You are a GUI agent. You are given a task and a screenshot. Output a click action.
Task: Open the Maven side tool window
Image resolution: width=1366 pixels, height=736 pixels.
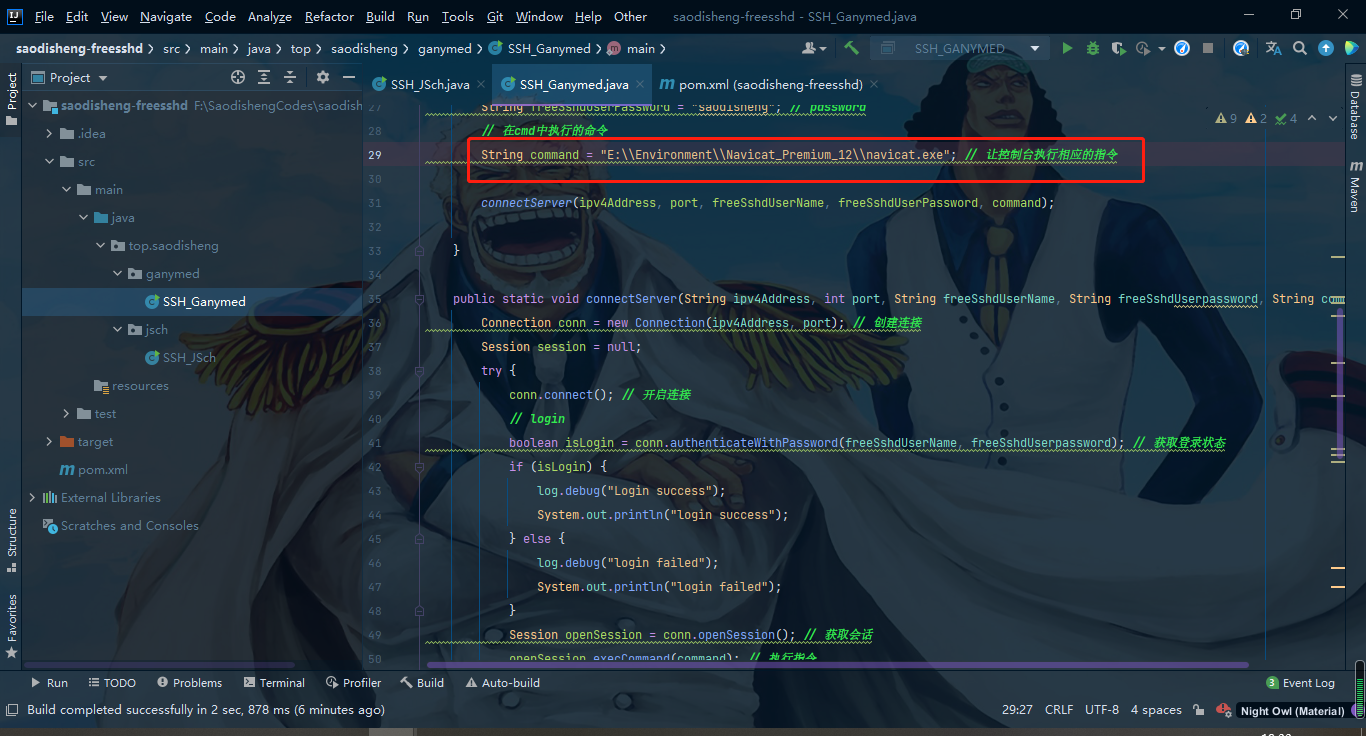click(1355, 186)
